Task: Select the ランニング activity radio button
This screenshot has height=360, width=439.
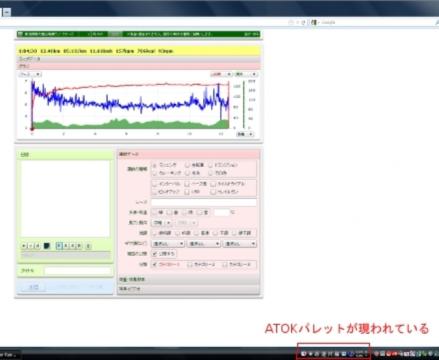Action: point(154,165)
